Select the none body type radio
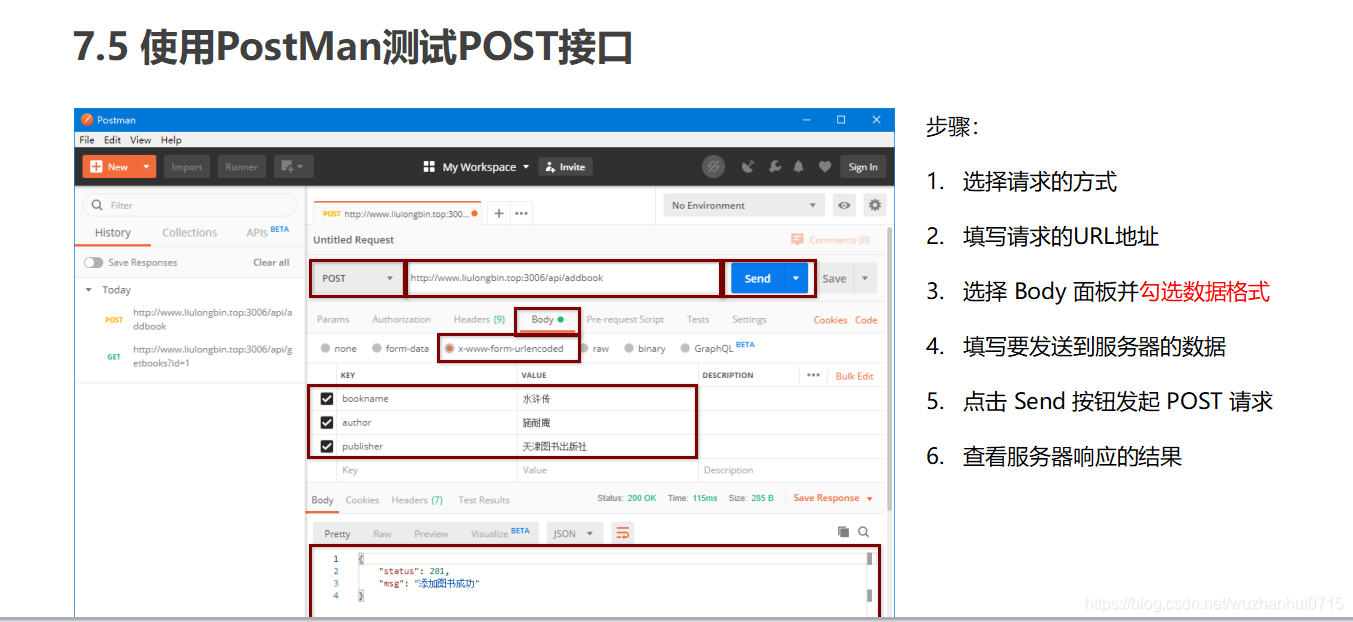Viewport: 1353px width, 622px height. click(326, 348)
